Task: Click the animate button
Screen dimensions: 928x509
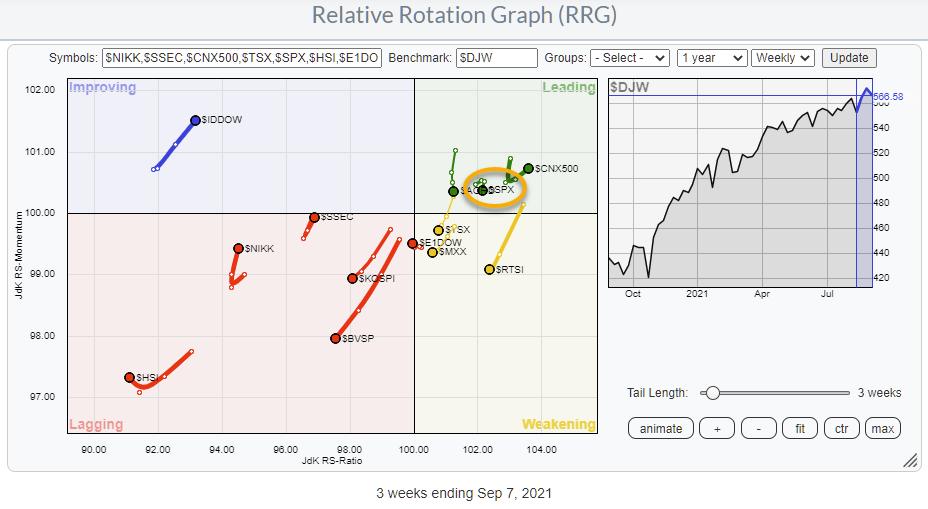Action: click(x=660, y=429)
